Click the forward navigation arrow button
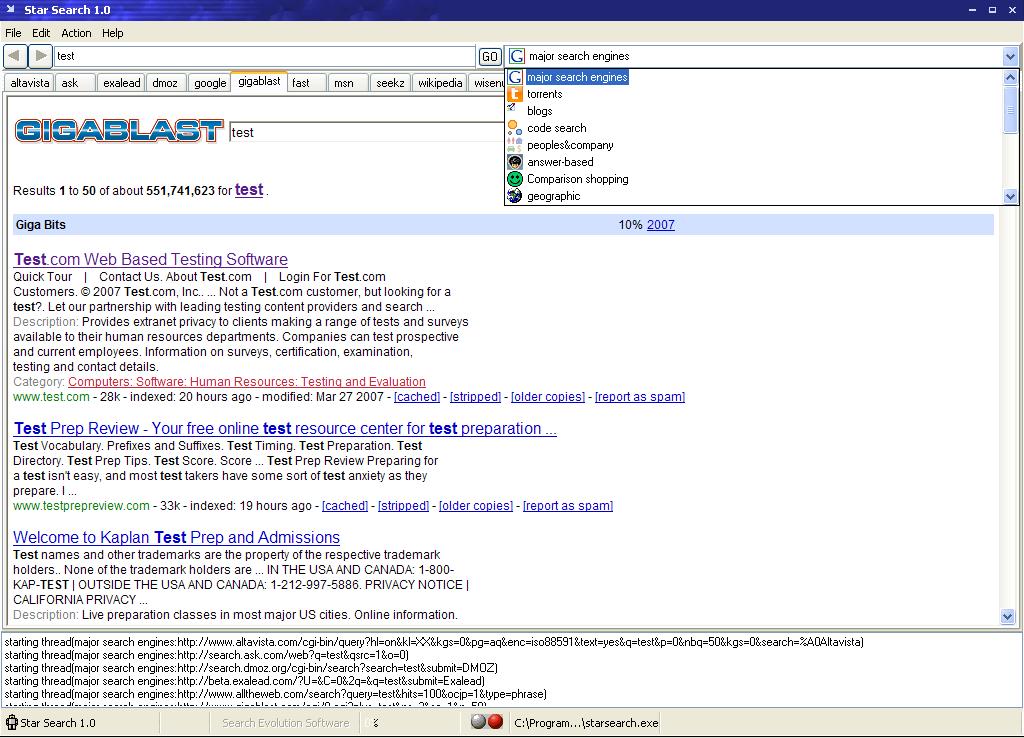1024x738 pixels. 40,56
